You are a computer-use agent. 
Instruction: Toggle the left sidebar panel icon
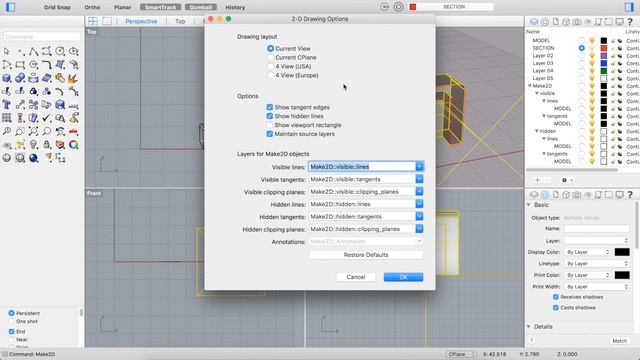(11, 7)
